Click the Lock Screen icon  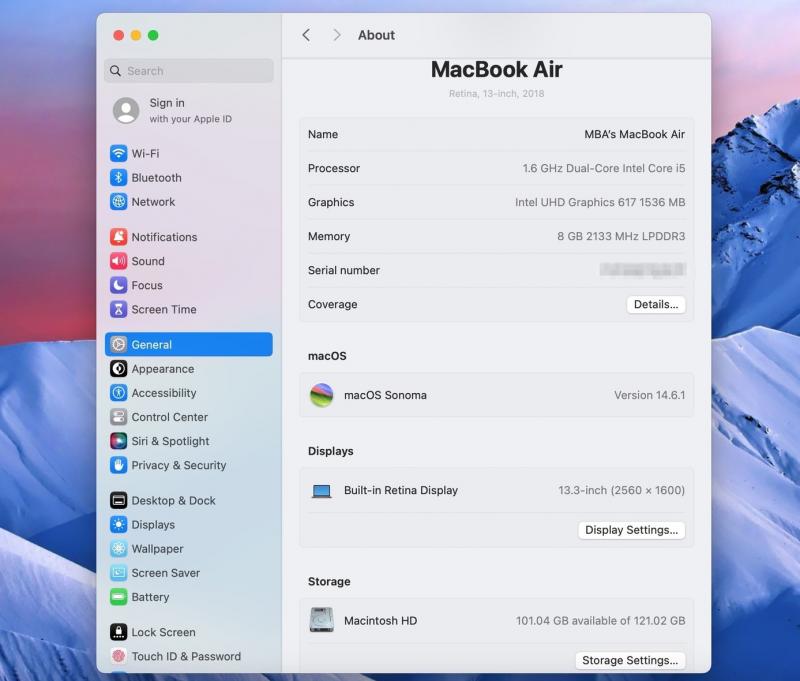pyautogui.click(x=118, y=632)
